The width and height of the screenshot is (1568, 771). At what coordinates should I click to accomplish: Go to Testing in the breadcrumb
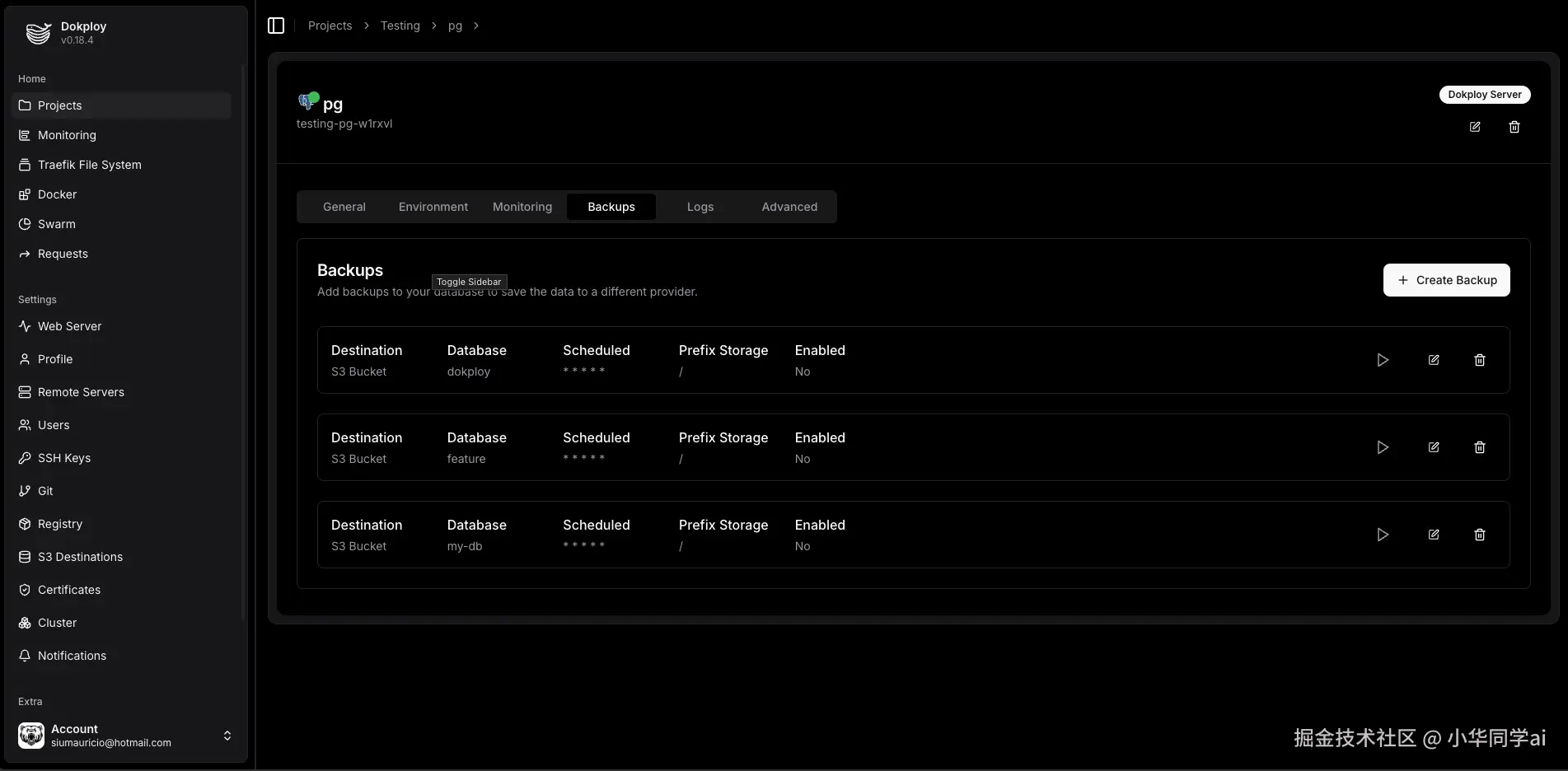click(x=400, y=26)
